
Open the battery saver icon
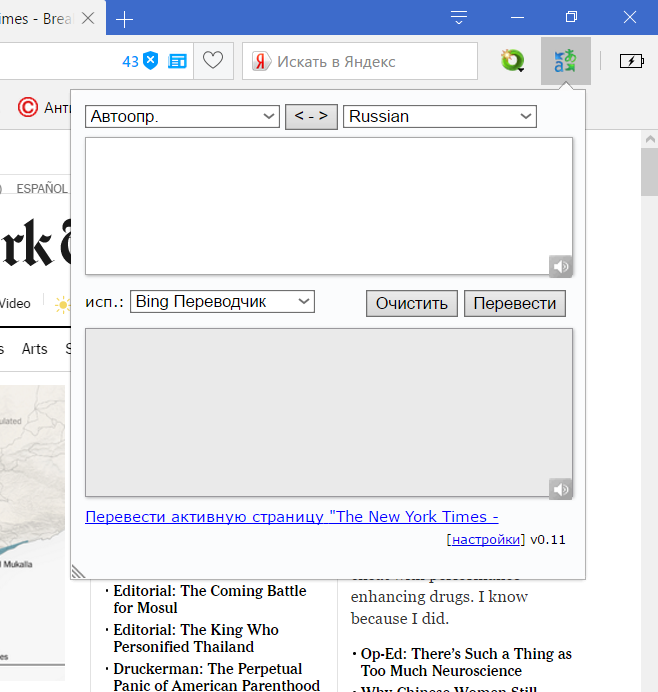coord(632,61)
